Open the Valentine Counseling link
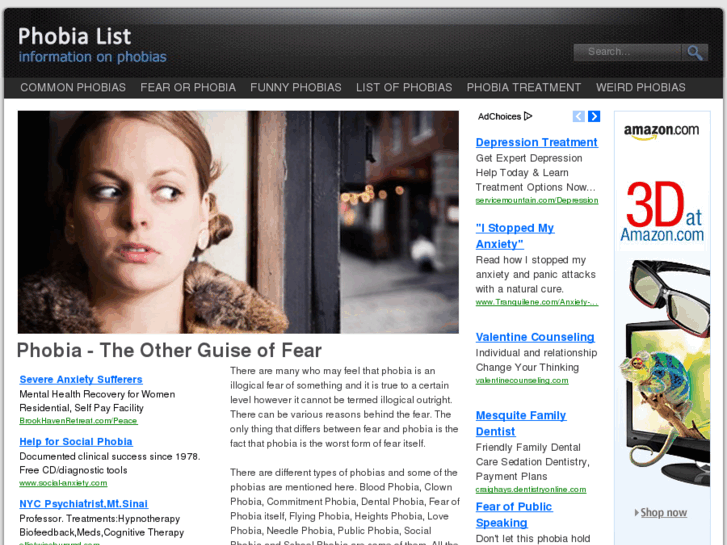Viewport: 727px width, 545px height. [x=535, y=337]
